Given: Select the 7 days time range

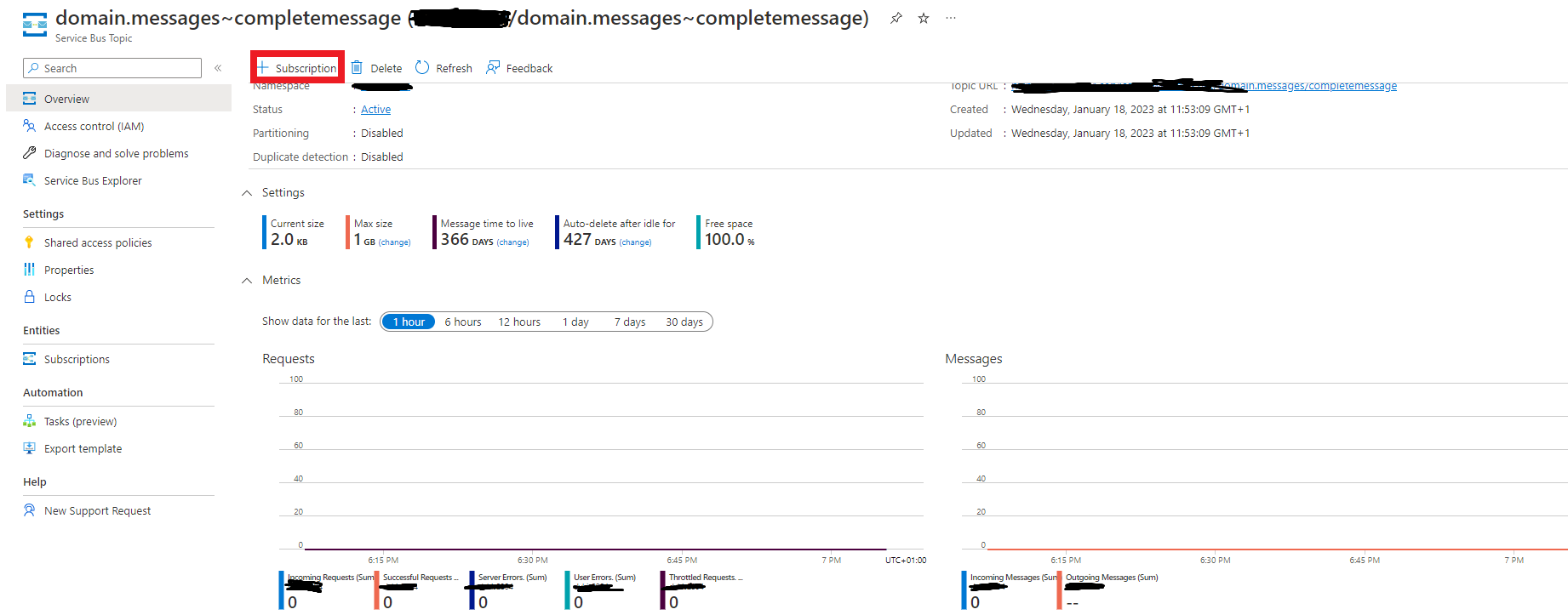Looking at the screenshot, I should tap(630, 322).
